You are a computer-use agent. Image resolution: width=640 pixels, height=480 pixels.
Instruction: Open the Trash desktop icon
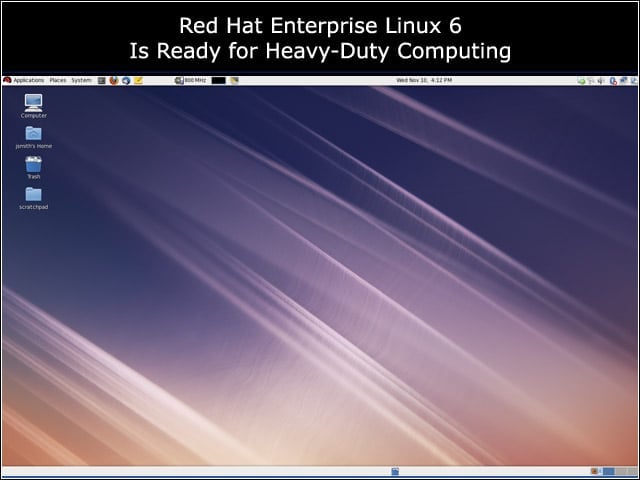33,167
